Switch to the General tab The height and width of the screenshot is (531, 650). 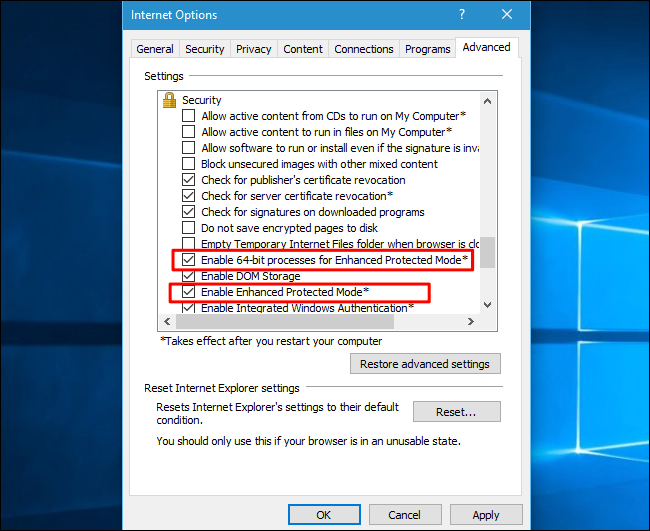155,49
